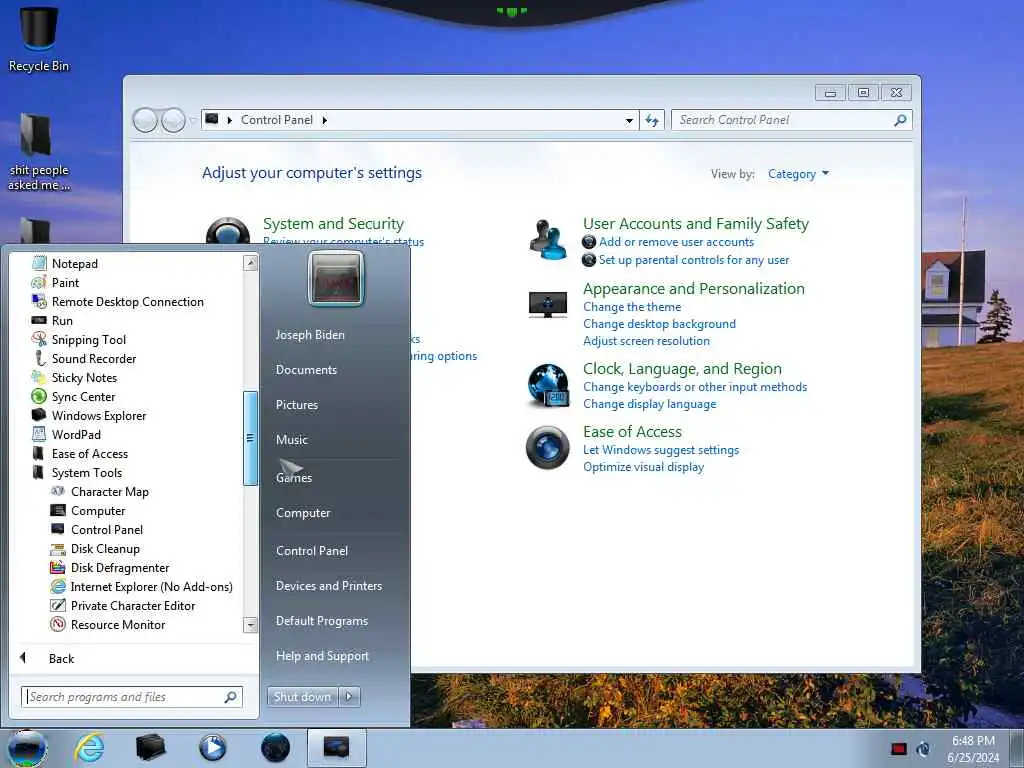Click the Shut down button
The image size is (1024, 768).
click(302, 697)
